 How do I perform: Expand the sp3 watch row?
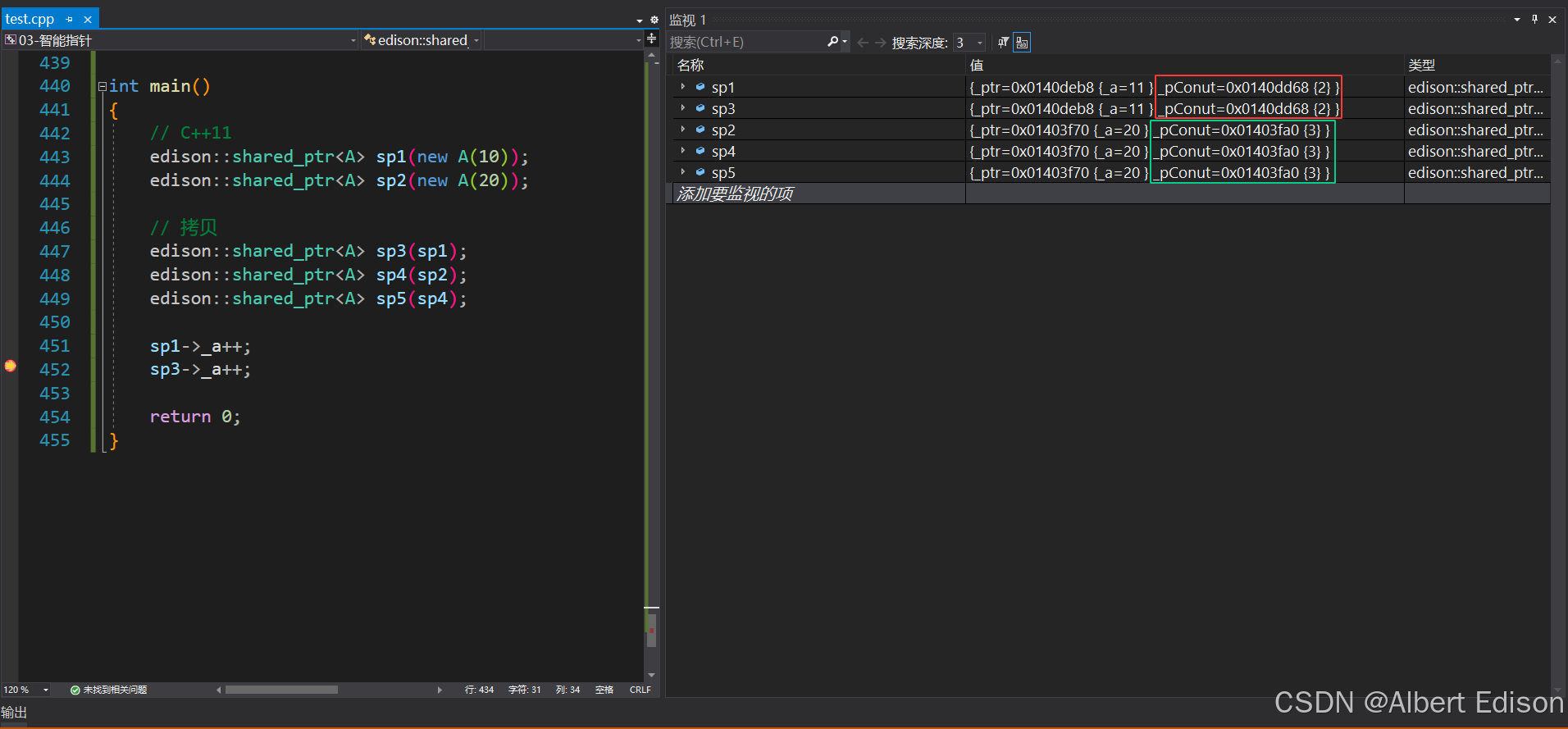coord(682,107)
